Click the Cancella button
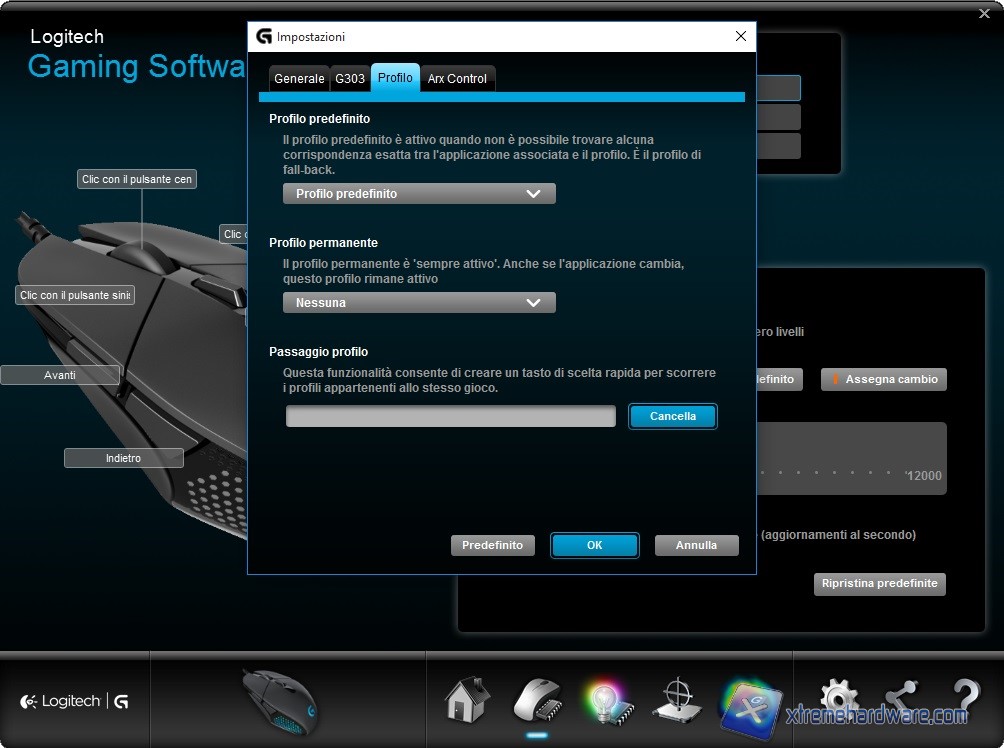Image resolution: width=1004 pixels, height=748 pixels. [672, 417]
